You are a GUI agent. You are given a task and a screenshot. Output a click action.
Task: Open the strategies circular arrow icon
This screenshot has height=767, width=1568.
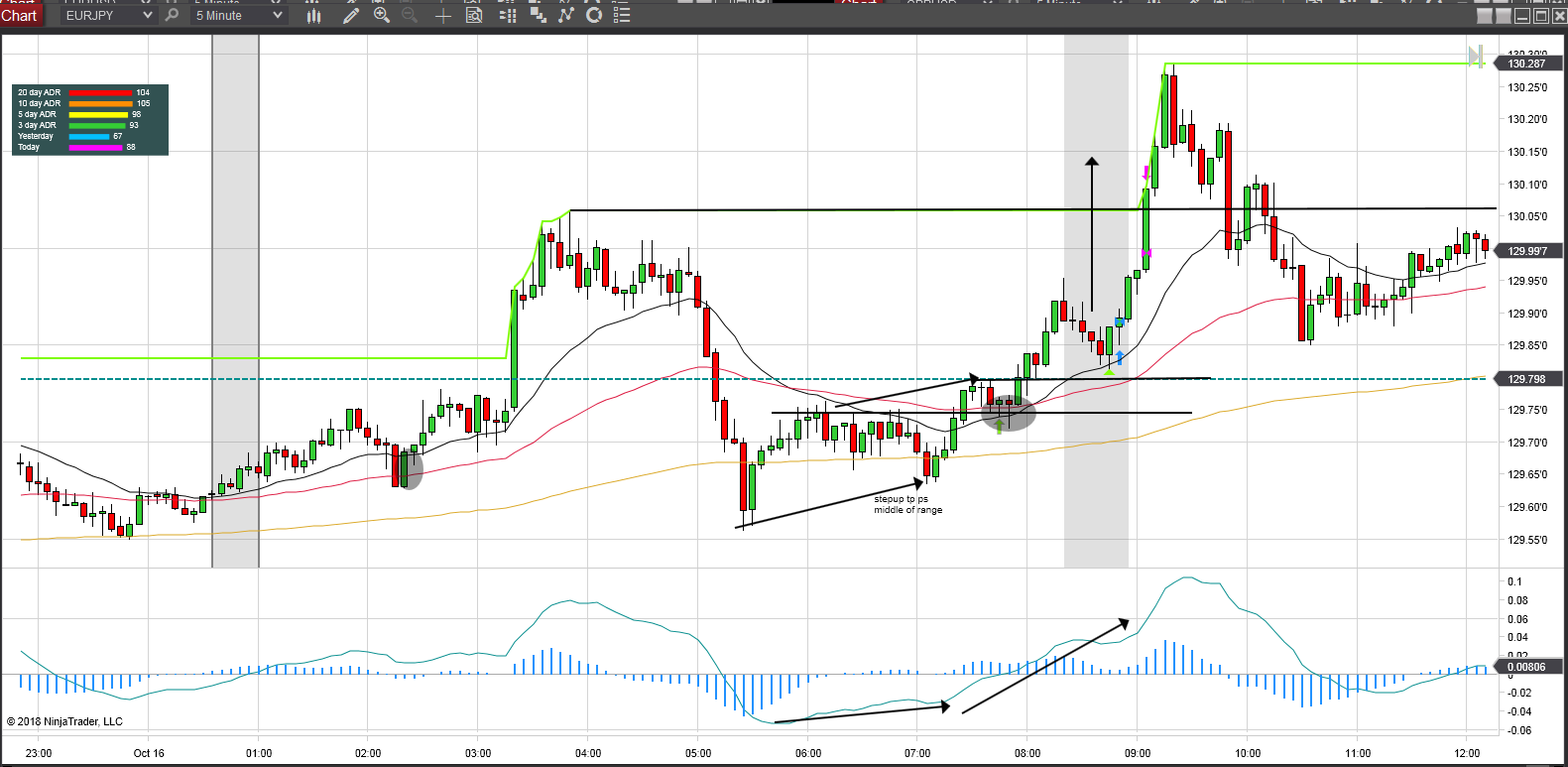pyautogui.click(x=594, y=15)
